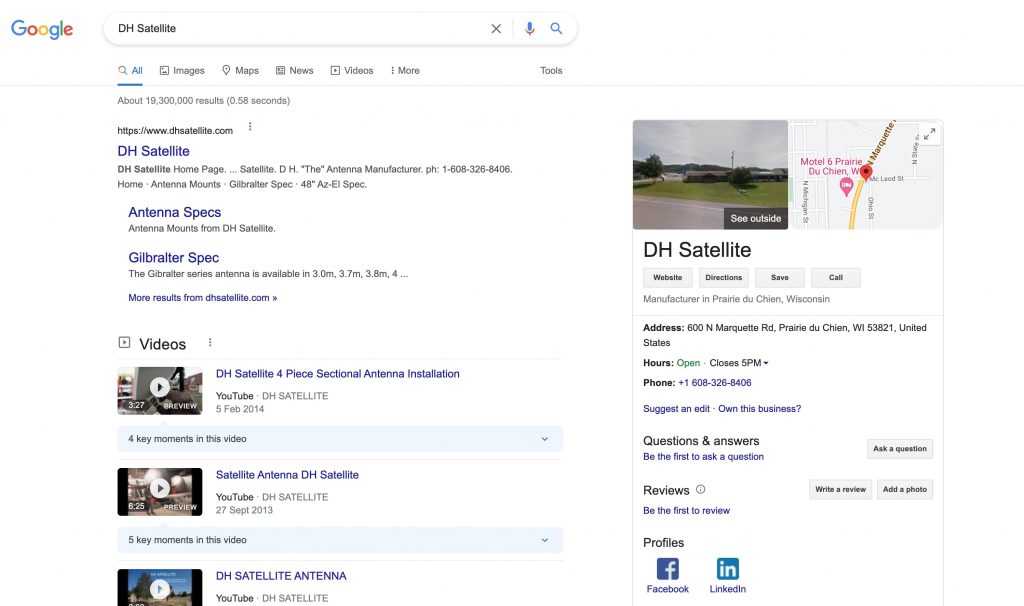Click Be the first to ask a question
This screenshot has width=1024, height=606.
point(703,456)
